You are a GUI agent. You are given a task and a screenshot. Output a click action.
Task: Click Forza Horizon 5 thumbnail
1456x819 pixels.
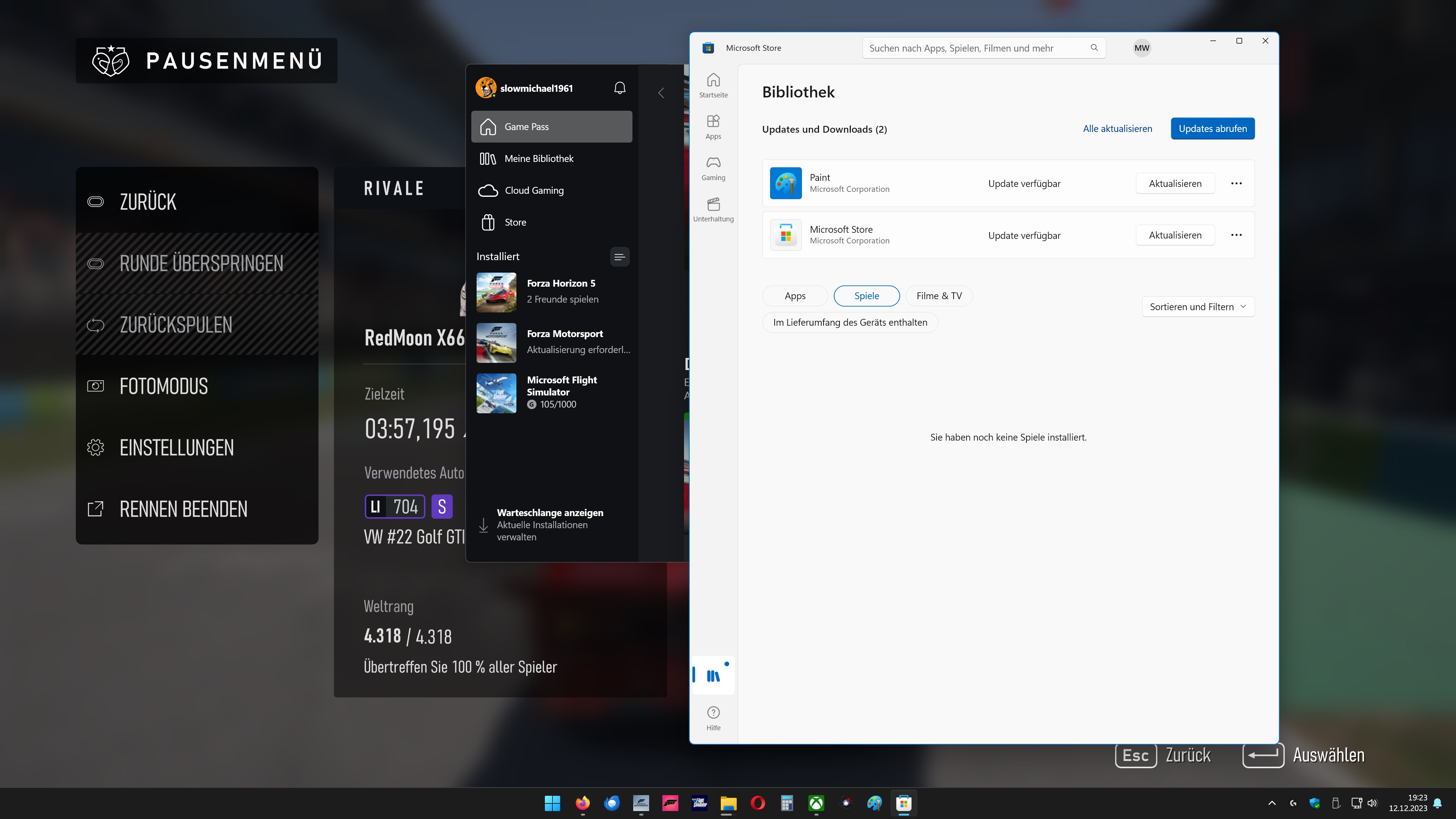496,293
